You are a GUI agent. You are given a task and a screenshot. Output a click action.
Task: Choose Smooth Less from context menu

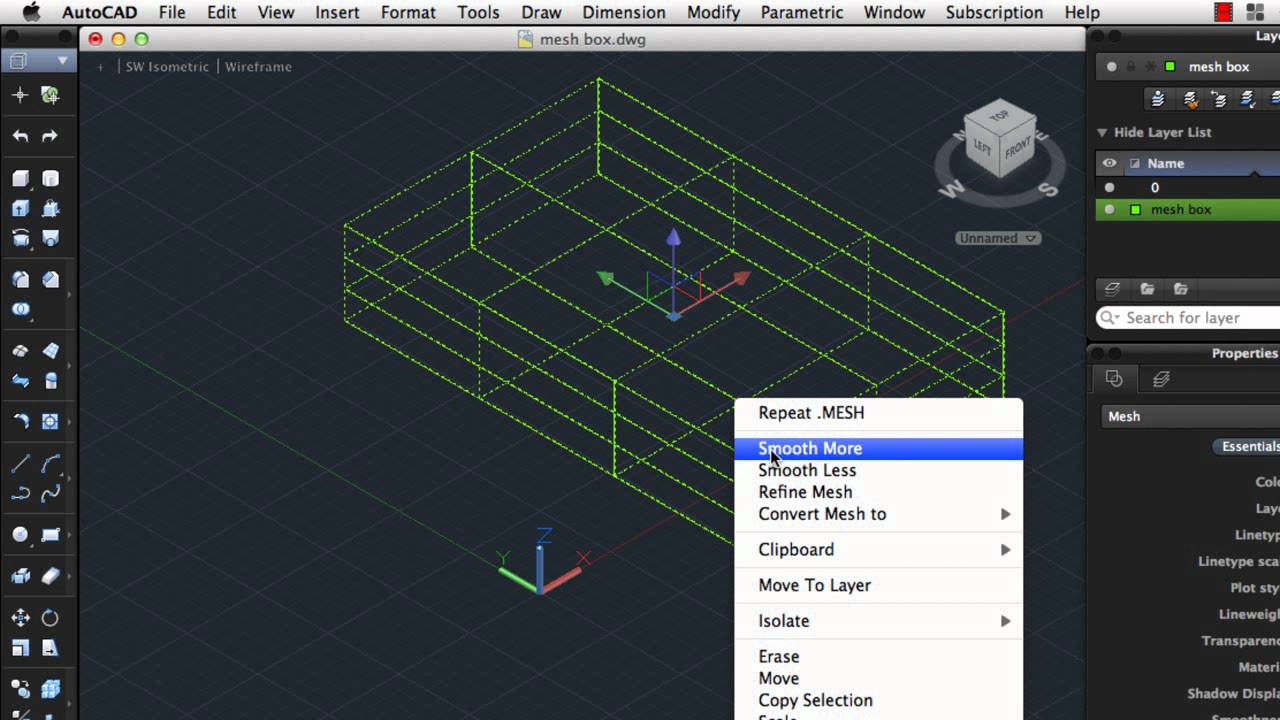[878, 470]
